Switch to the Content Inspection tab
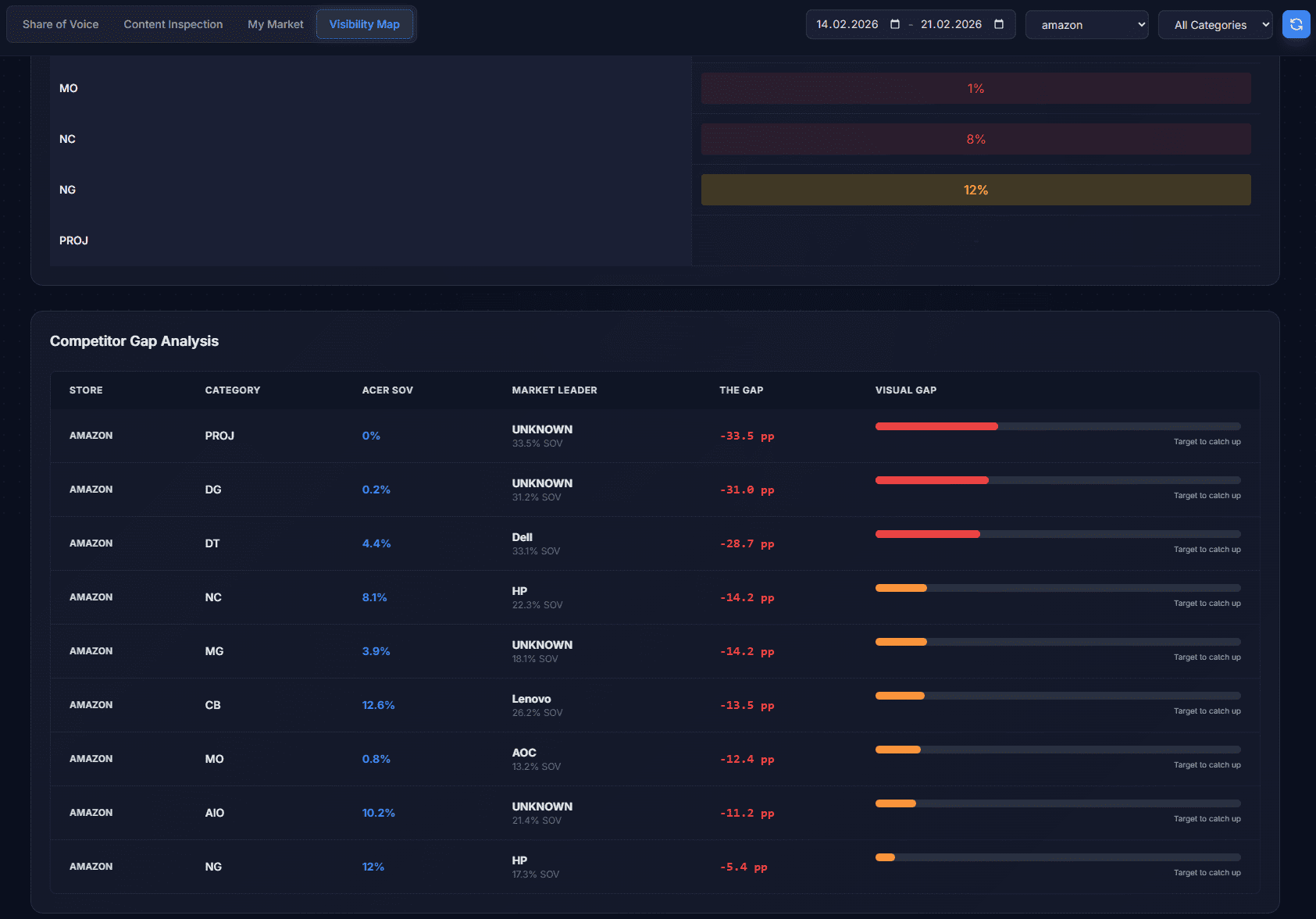The height and width of the screenshot is (919, 1316). pos(172,24)
